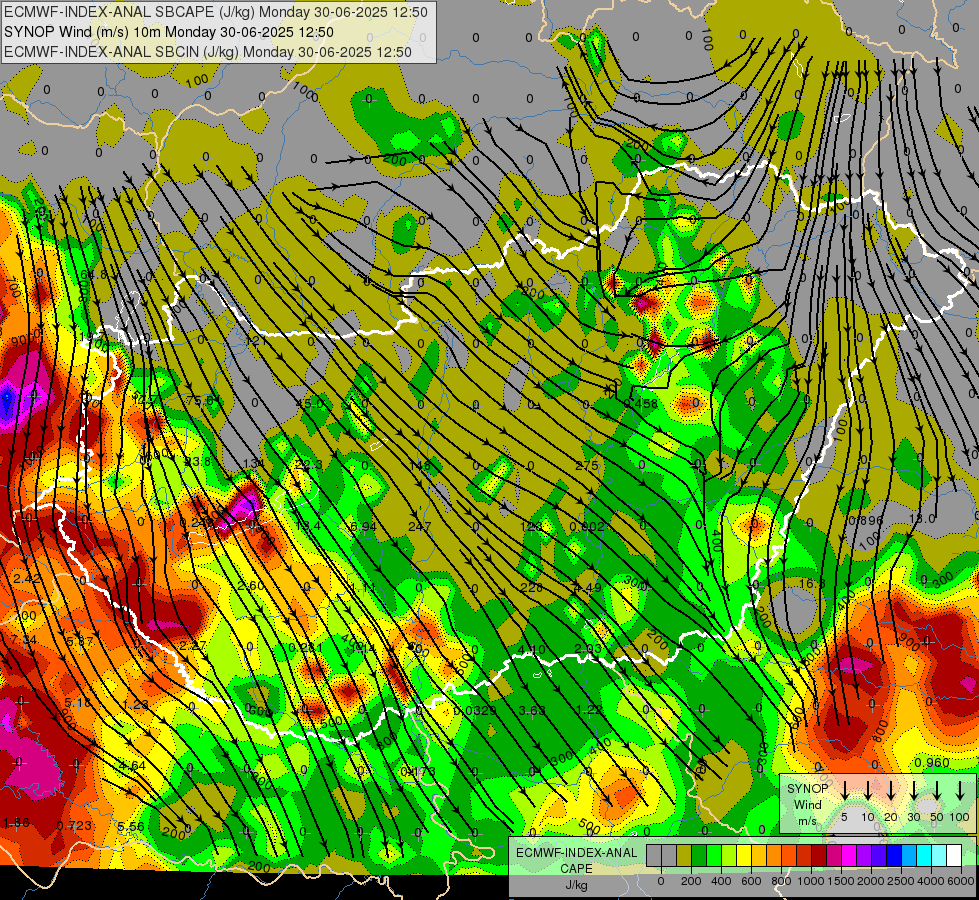
Task: Click the 50 m/s wind arrow in legend
Action: pyautogui.click(x=937, y=790)
